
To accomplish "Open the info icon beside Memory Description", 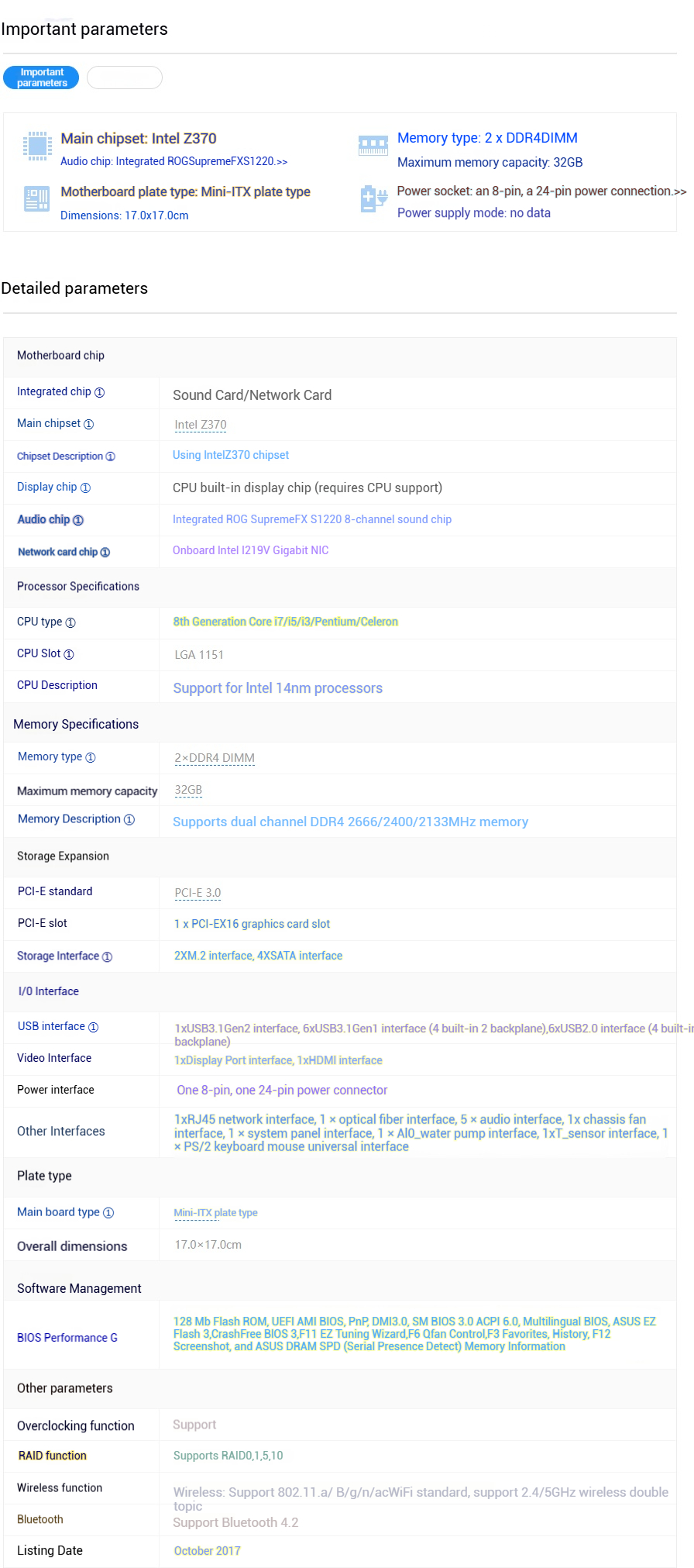I will pyautogui.click(x=129, y=819).
